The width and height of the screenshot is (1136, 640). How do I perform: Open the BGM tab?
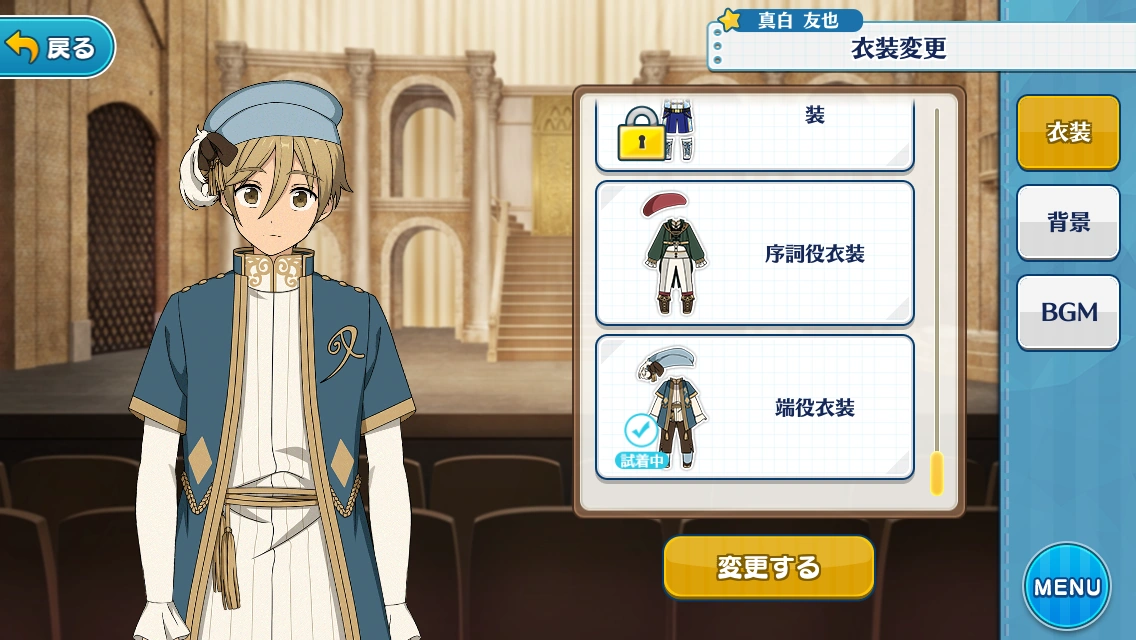pyautogui.click(x=1069, y=312)
